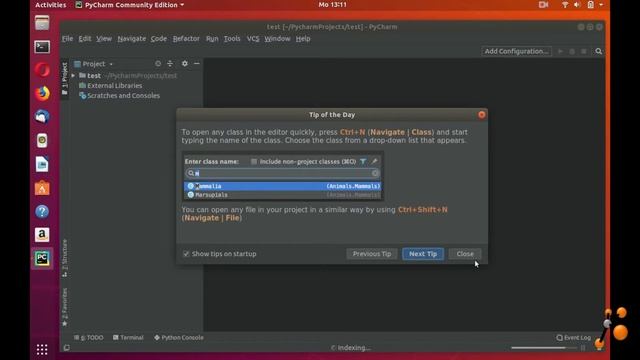The width and height of the screenshot is (640, 360).
Task: Click the Close button in tip dialog
Action: 465,254
